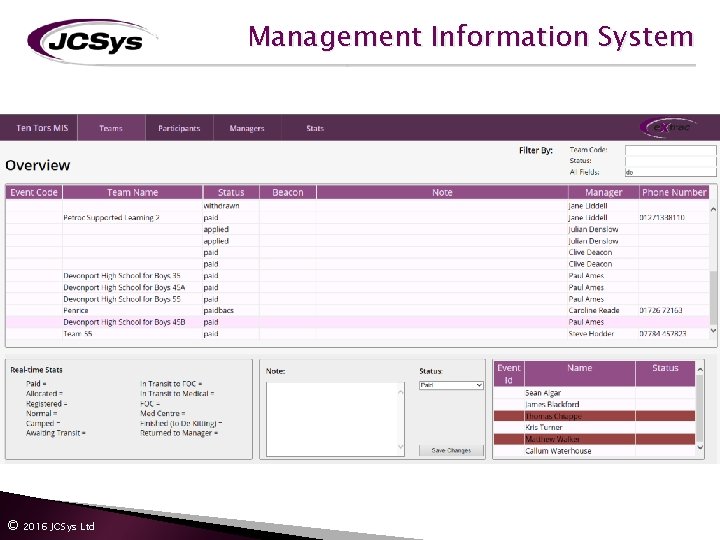
Task: Open the Status dropdown showing Paid
Action: tap(451, 385)
